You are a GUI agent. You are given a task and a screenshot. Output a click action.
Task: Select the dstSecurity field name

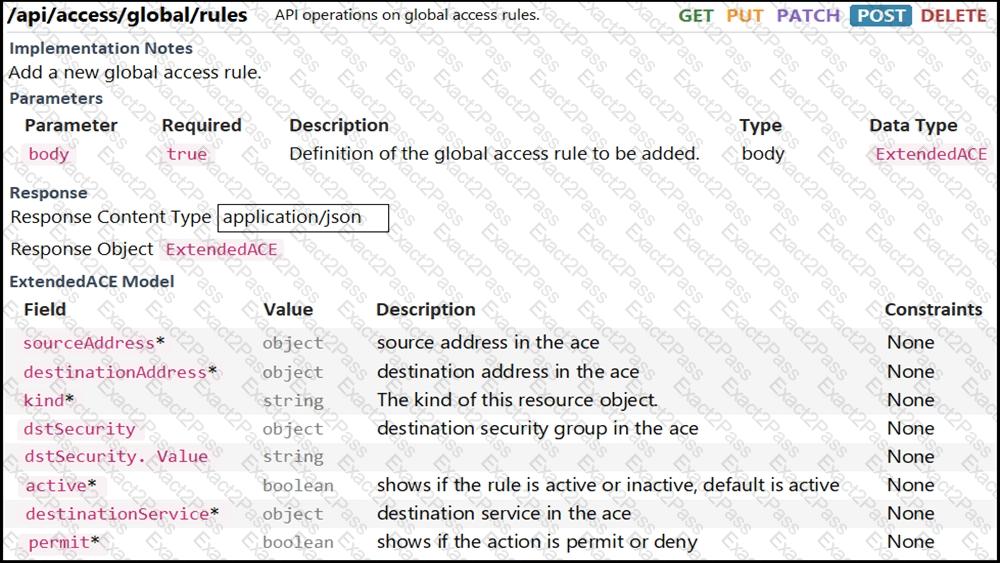(79, 428)
